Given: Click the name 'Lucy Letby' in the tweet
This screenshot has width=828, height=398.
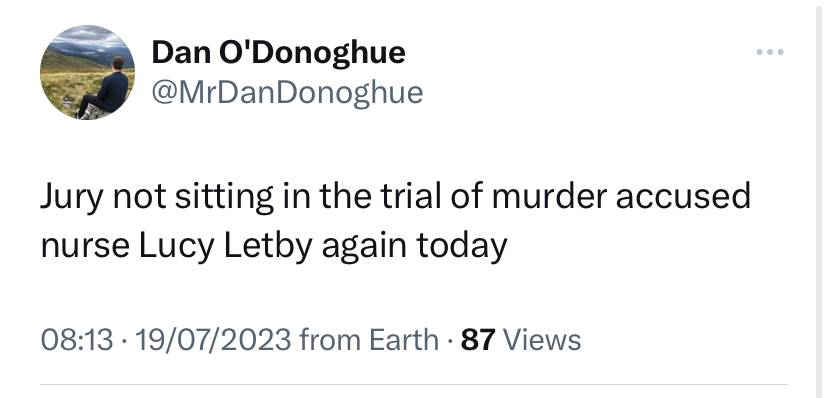Looking at the screenshot, I should tap(226, 248).
